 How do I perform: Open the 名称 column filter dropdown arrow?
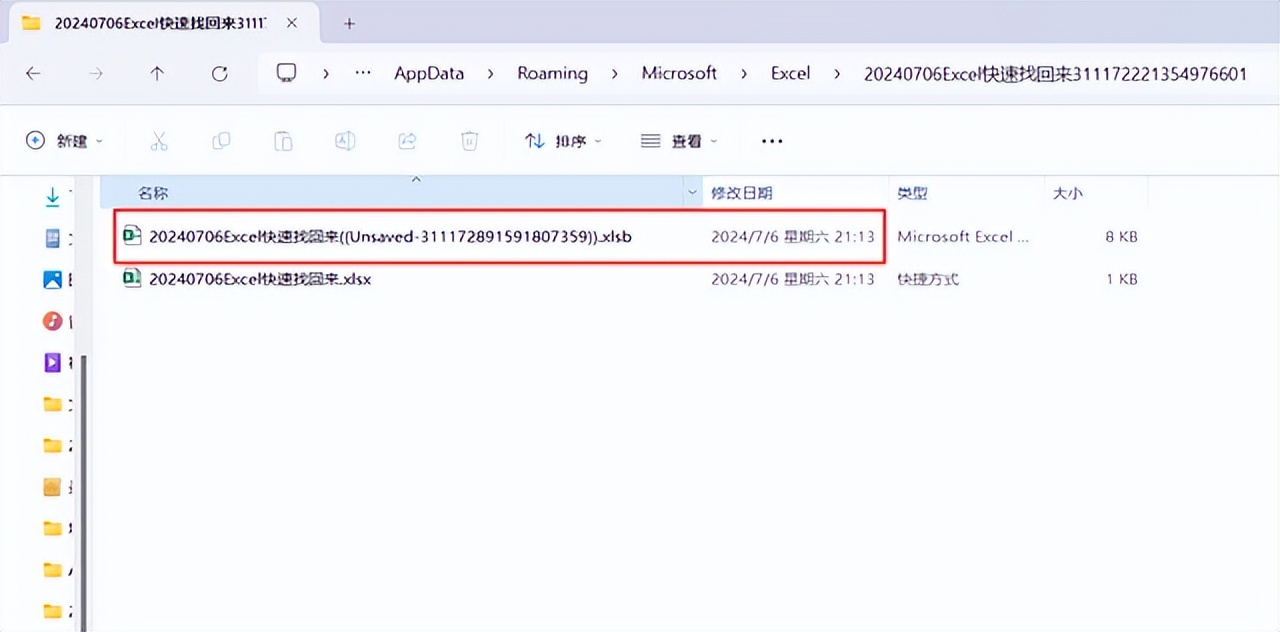click(694, 192)
